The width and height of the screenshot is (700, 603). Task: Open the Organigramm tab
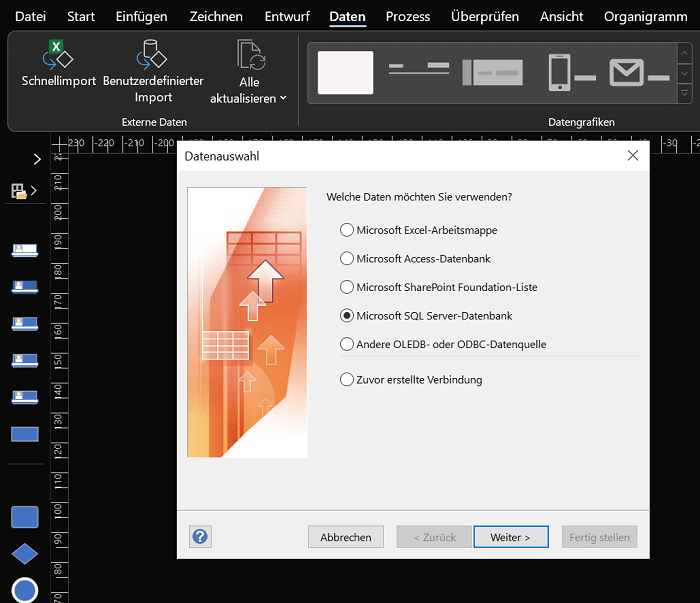pyautogui.click(x=646, y=17)
